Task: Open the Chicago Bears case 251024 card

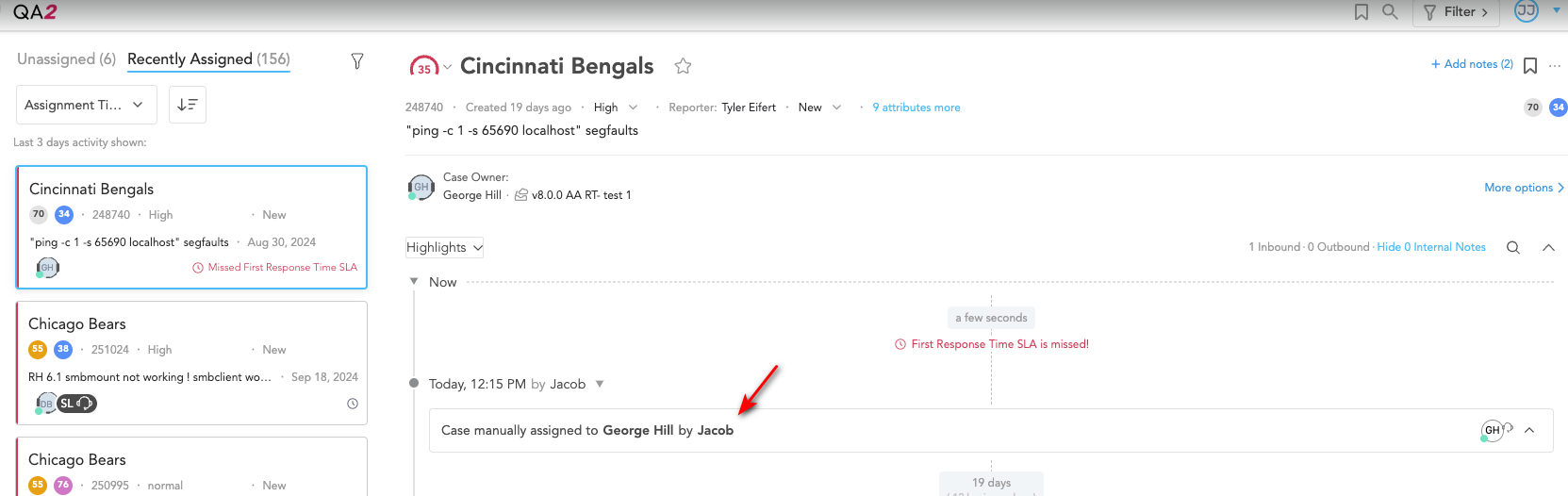Action: pos(191,362)
